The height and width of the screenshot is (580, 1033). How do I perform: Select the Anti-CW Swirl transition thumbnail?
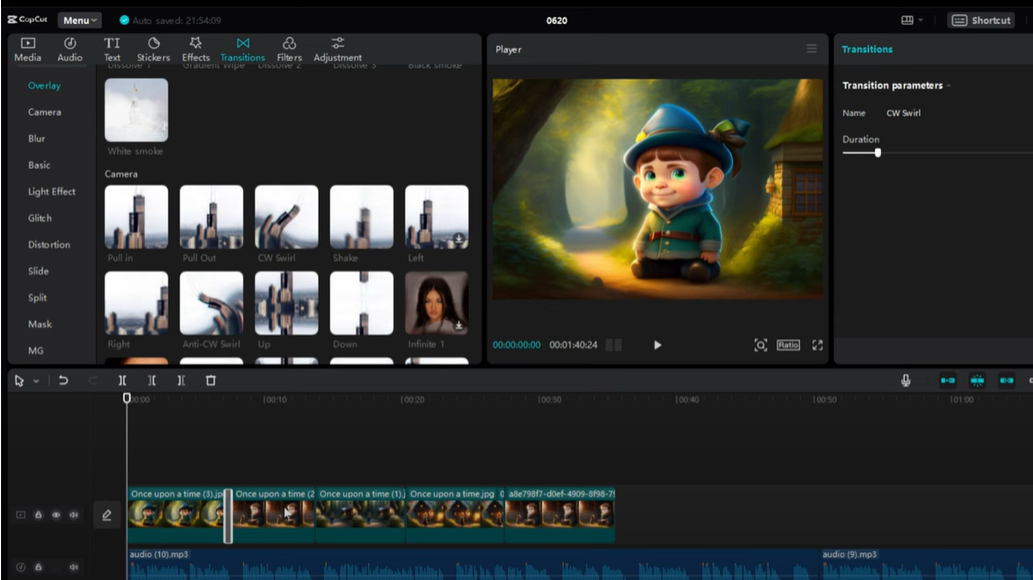click(x=211, y=304)
